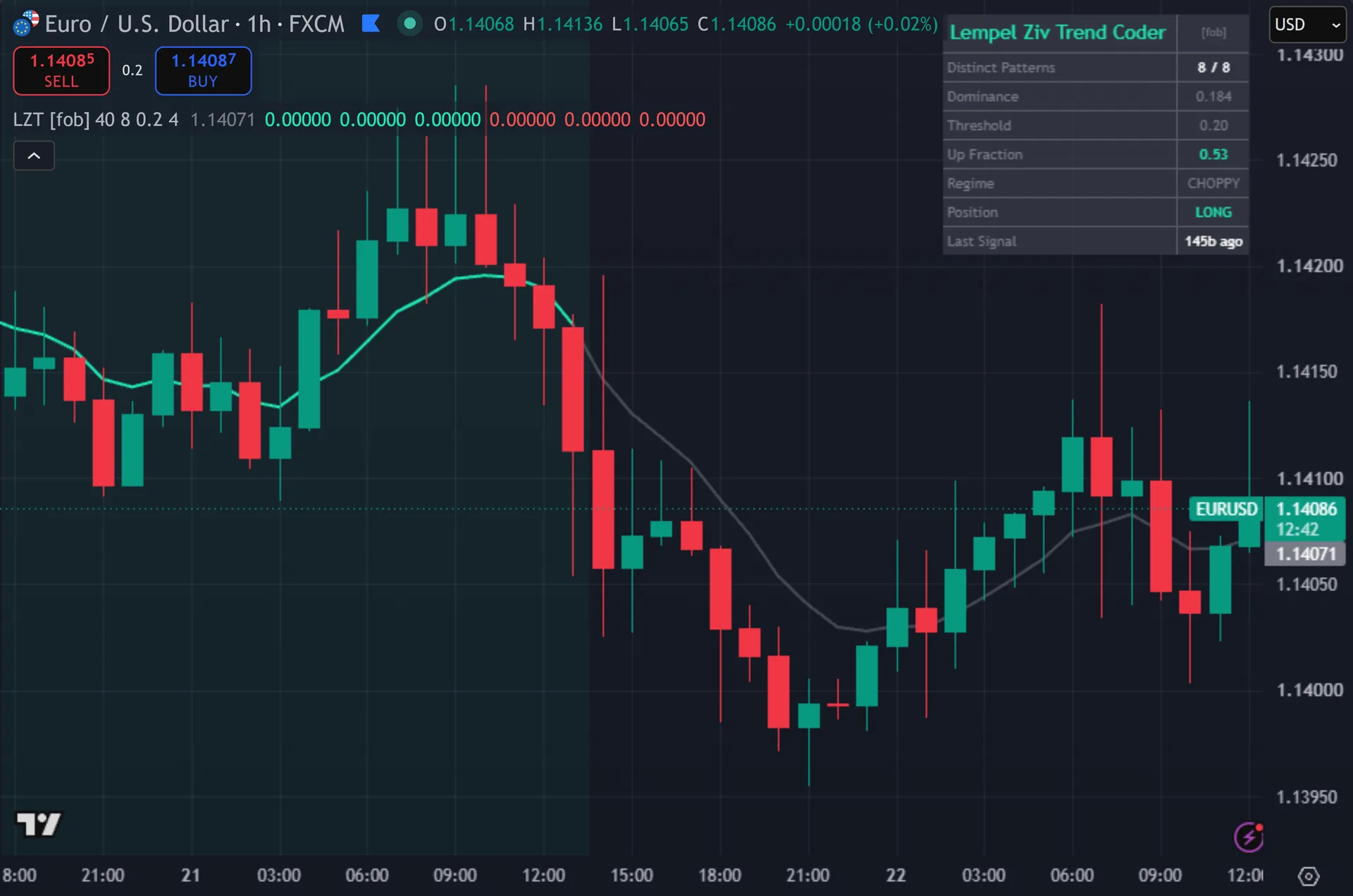Click the Regime row label
The width and height of the screenshot is (1353, 896).
970,183
